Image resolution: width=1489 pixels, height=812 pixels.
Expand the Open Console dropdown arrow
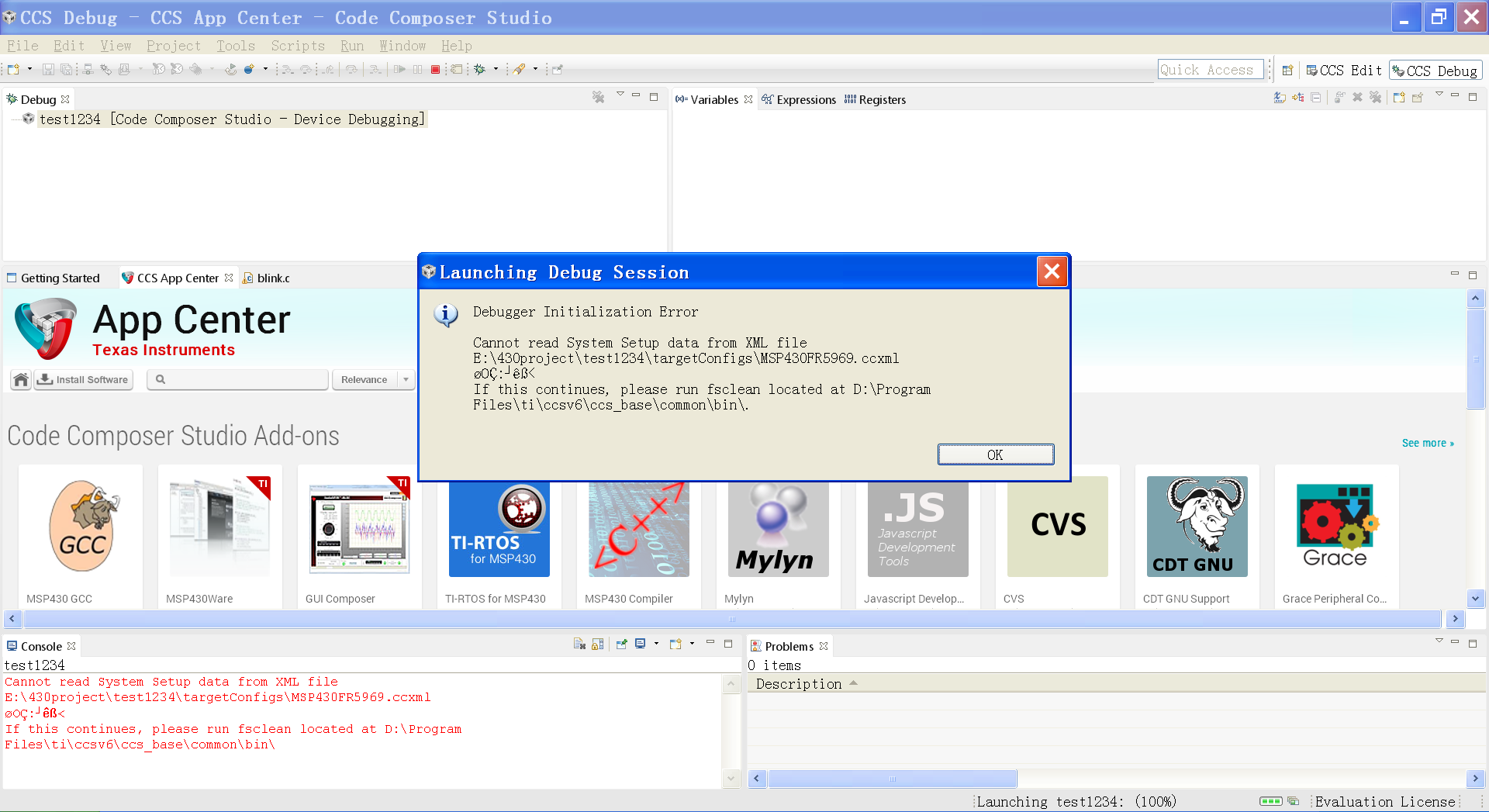coord(692,644)
